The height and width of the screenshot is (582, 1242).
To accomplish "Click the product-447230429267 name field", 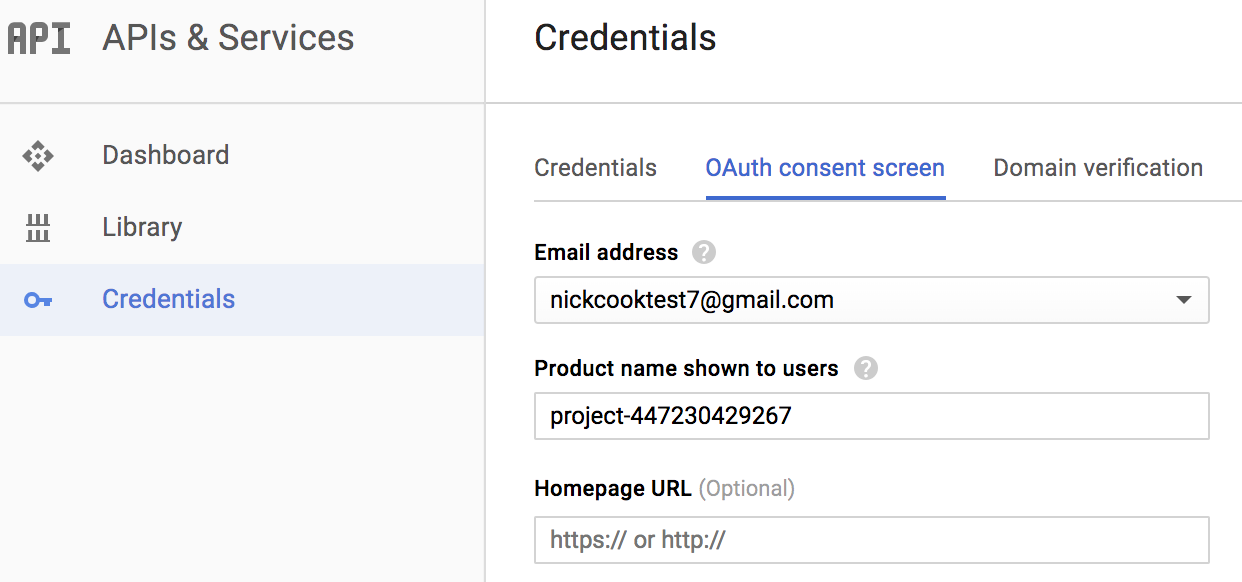I will point(870,416).
